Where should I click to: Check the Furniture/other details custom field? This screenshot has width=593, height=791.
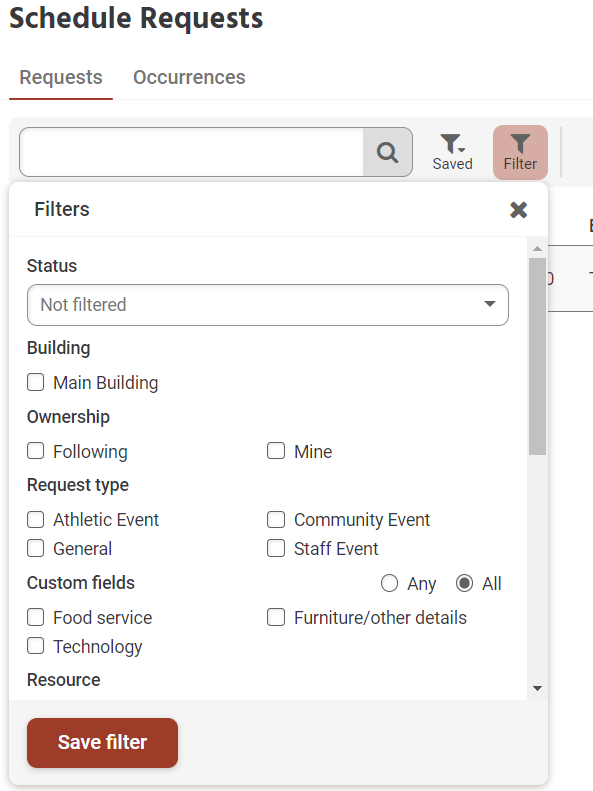pos(276,617)
